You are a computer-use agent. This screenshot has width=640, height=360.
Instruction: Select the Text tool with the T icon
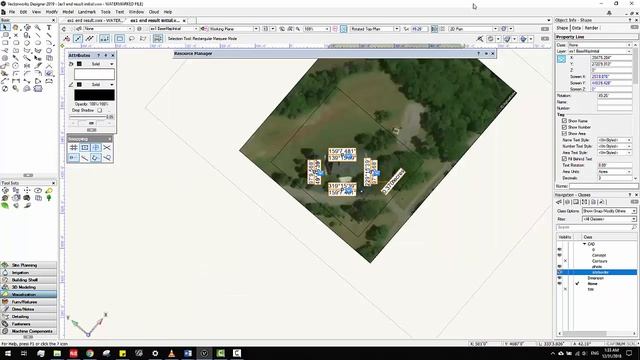pyautogui.click(x=49, y=27)
